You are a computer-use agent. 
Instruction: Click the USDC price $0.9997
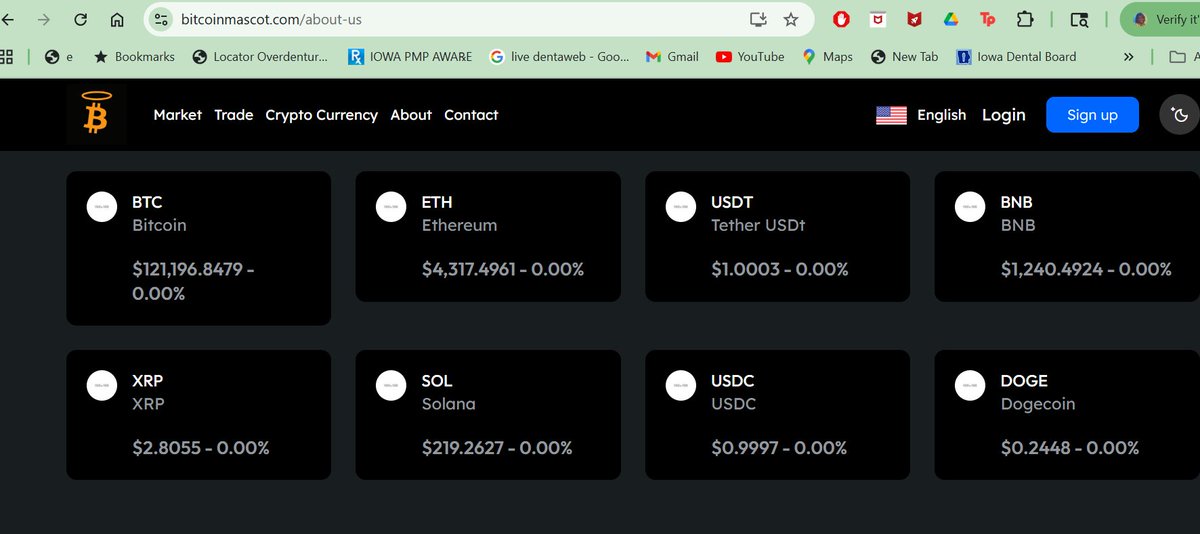point(745,448)
